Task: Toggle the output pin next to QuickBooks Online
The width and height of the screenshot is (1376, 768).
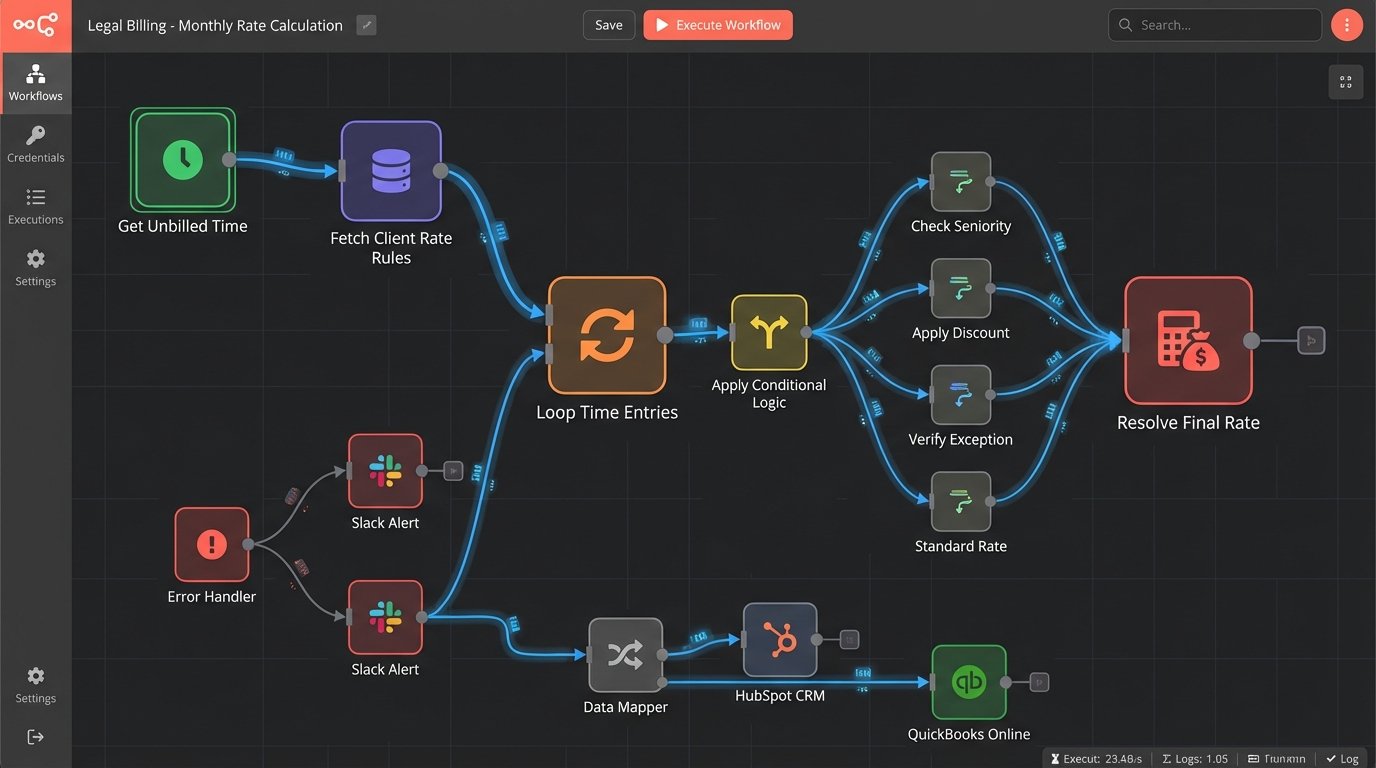Action: point(1037,681)
